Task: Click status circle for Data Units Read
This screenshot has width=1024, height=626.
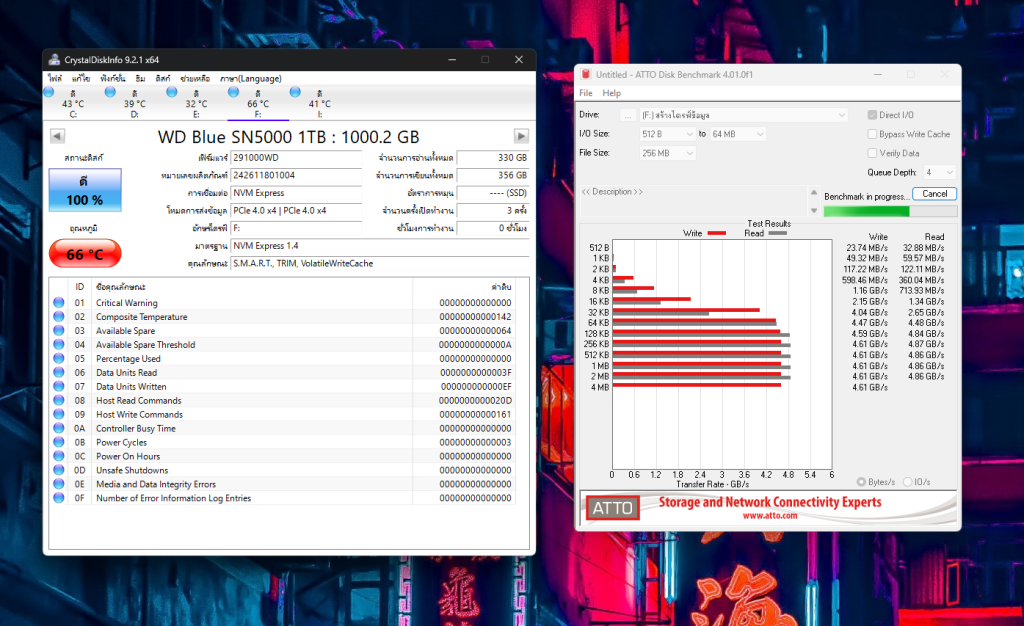Action: 59,373
